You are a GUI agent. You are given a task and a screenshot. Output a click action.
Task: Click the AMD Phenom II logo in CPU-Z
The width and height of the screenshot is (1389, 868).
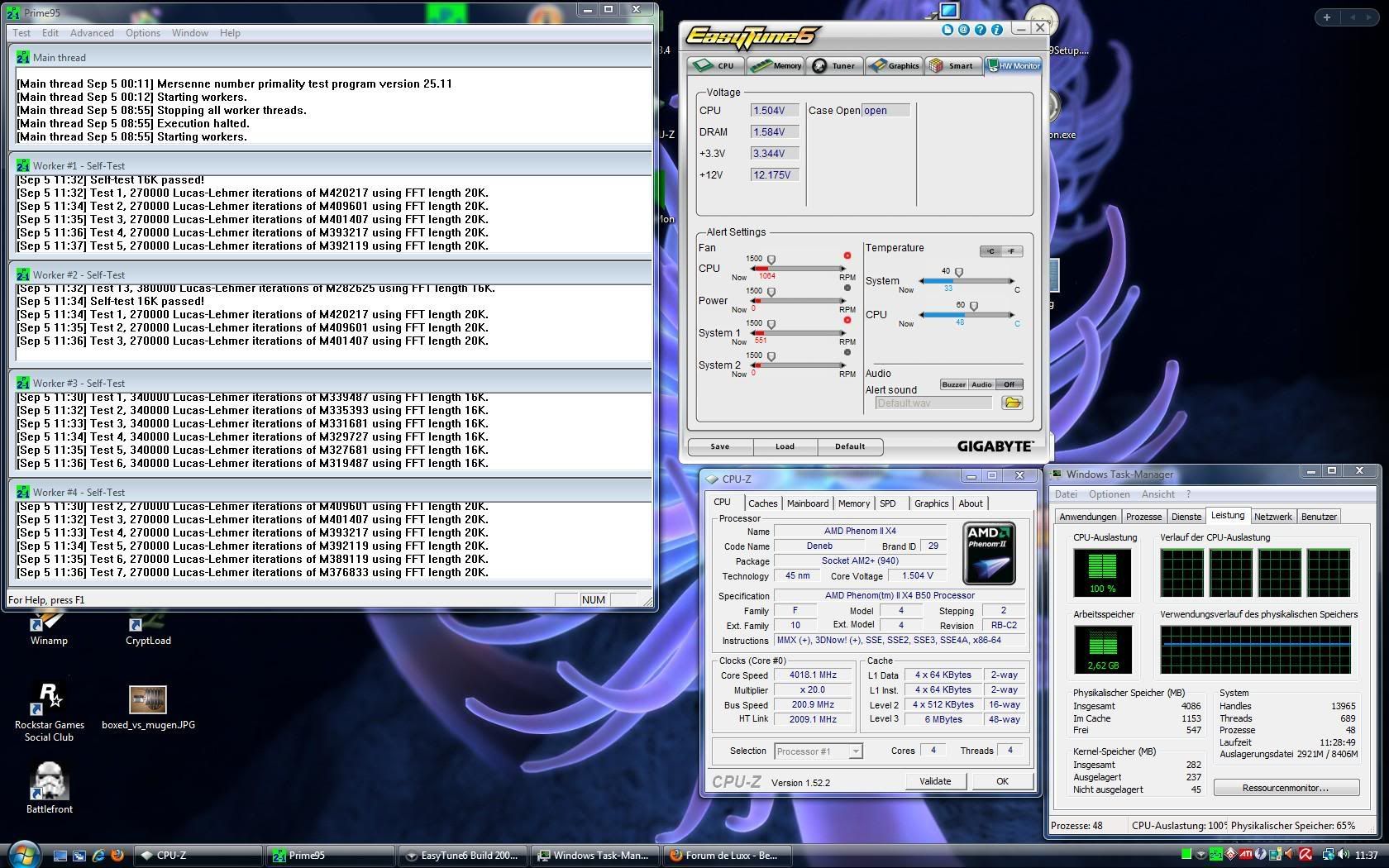click(x=990, y=553)
